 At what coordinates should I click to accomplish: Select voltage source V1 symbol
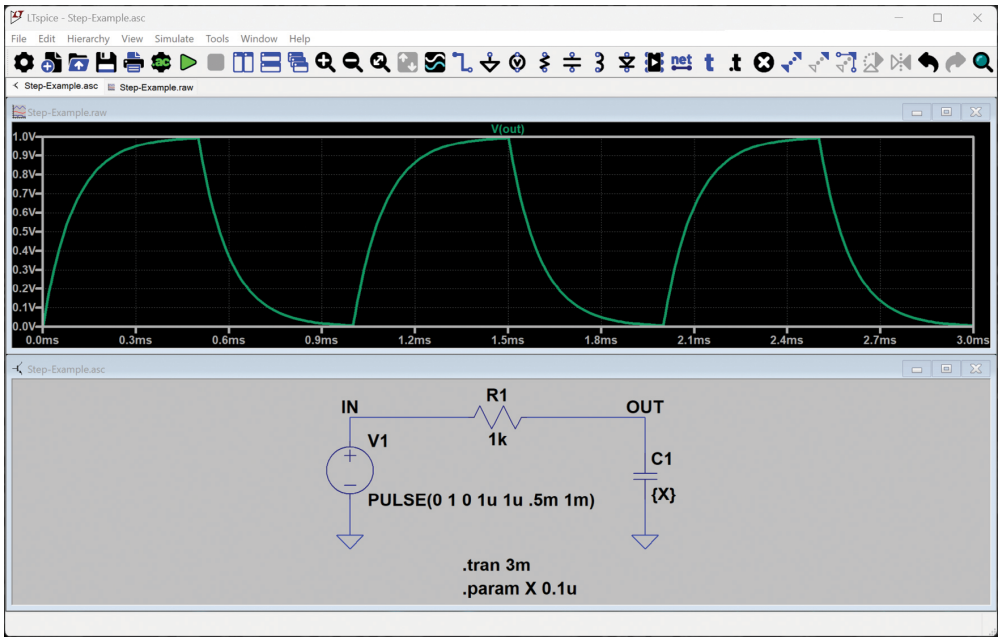350,471
